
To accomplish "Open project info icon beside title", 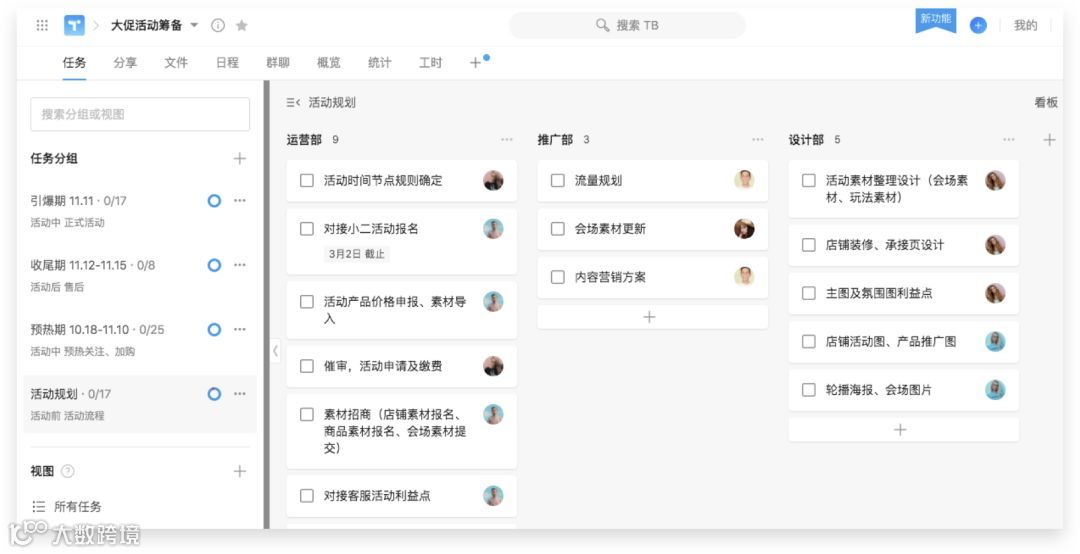I will coord(218,25).
